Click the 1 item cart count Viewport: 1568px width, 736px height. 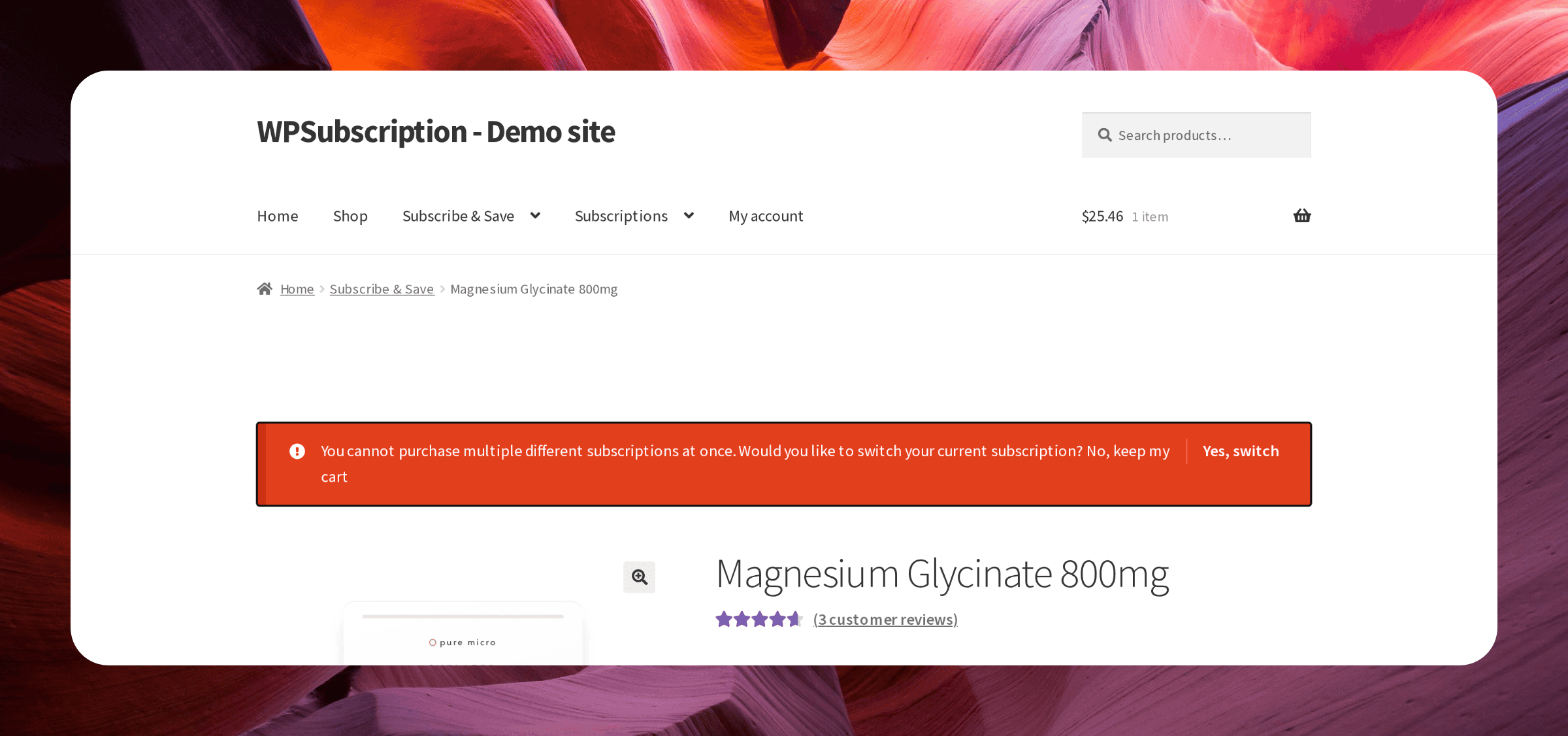pos(1150,217)
